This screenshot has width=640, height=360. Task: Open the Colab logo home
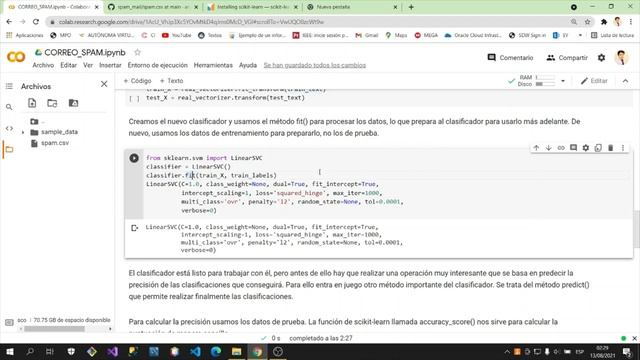tap(16, 57)
